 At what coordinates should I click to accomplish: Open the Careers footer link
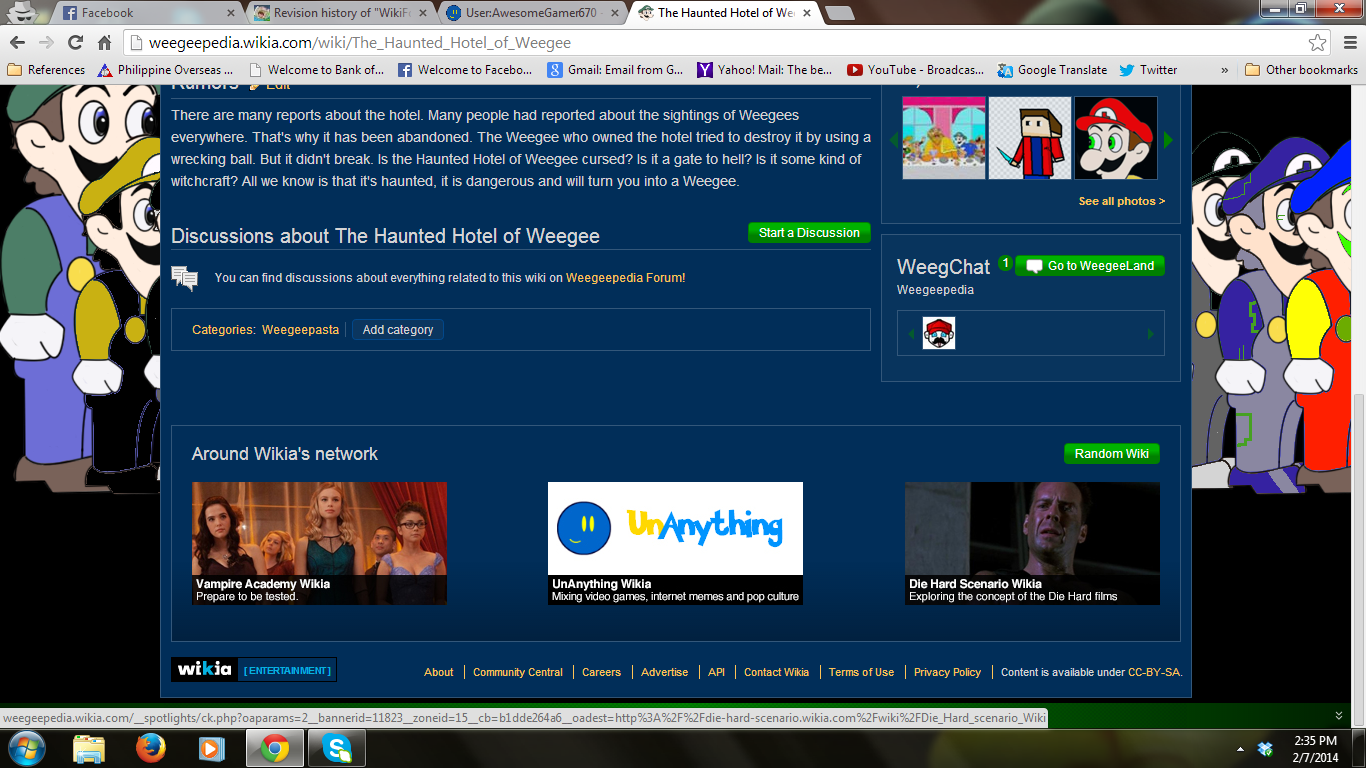[x=602, y=672]
